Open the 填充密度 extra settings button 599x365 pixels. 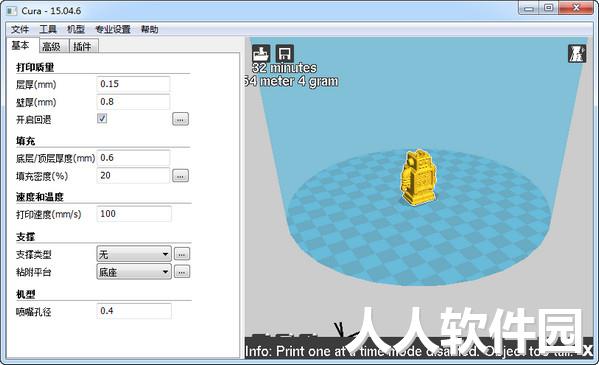click(x=180, y=176)
